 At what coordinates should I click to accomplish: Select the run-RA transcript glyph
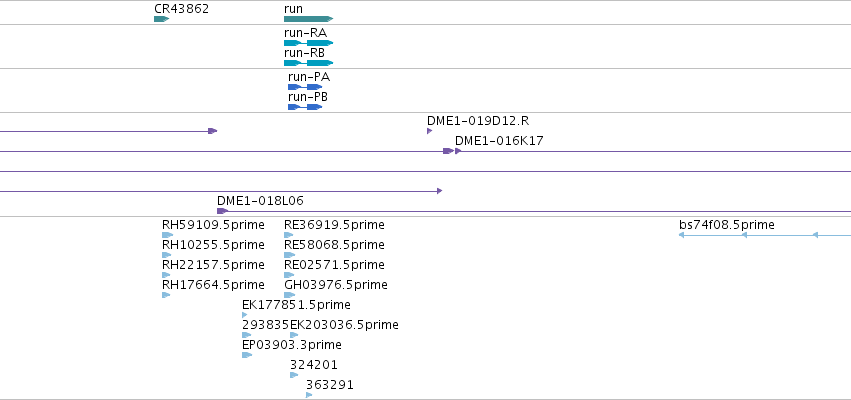point(308,43)
